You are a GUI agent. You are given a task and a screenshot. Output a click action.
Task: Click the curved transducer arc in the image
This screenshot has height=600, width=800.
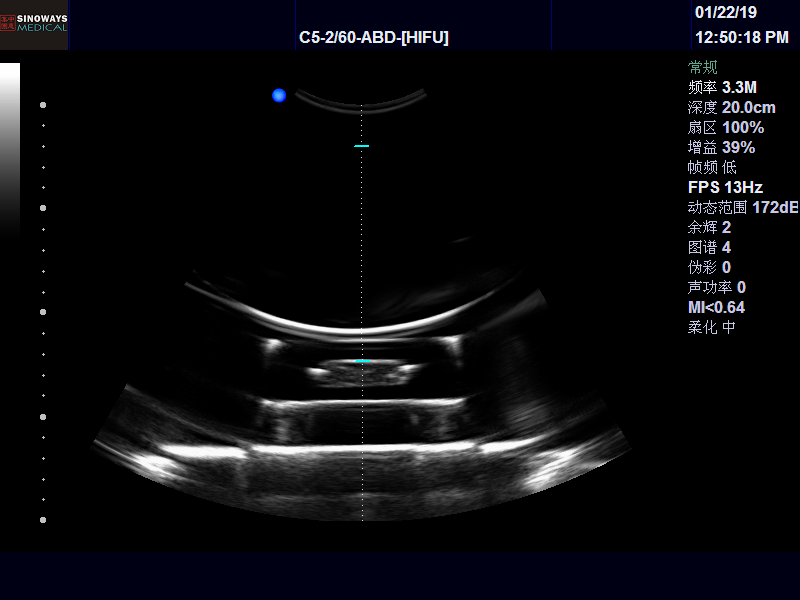[360, 102]
